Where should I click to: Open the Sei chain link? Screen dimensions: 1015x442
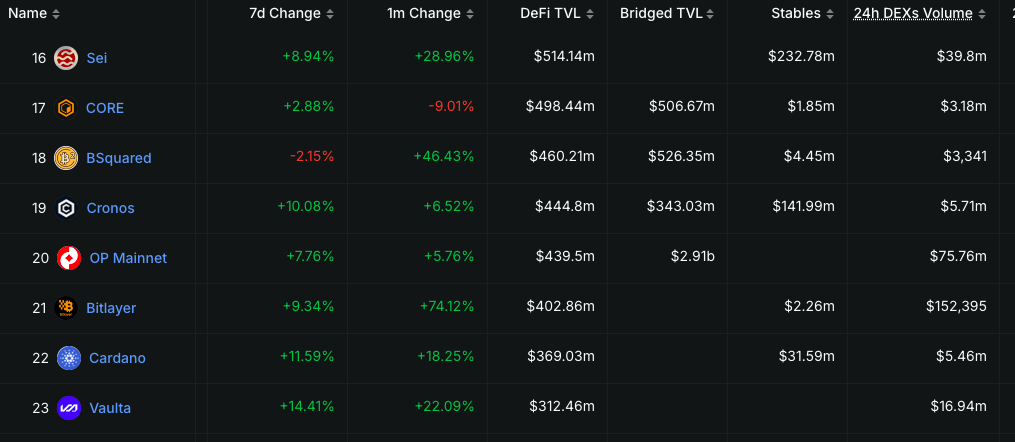[x=97, y=58]
